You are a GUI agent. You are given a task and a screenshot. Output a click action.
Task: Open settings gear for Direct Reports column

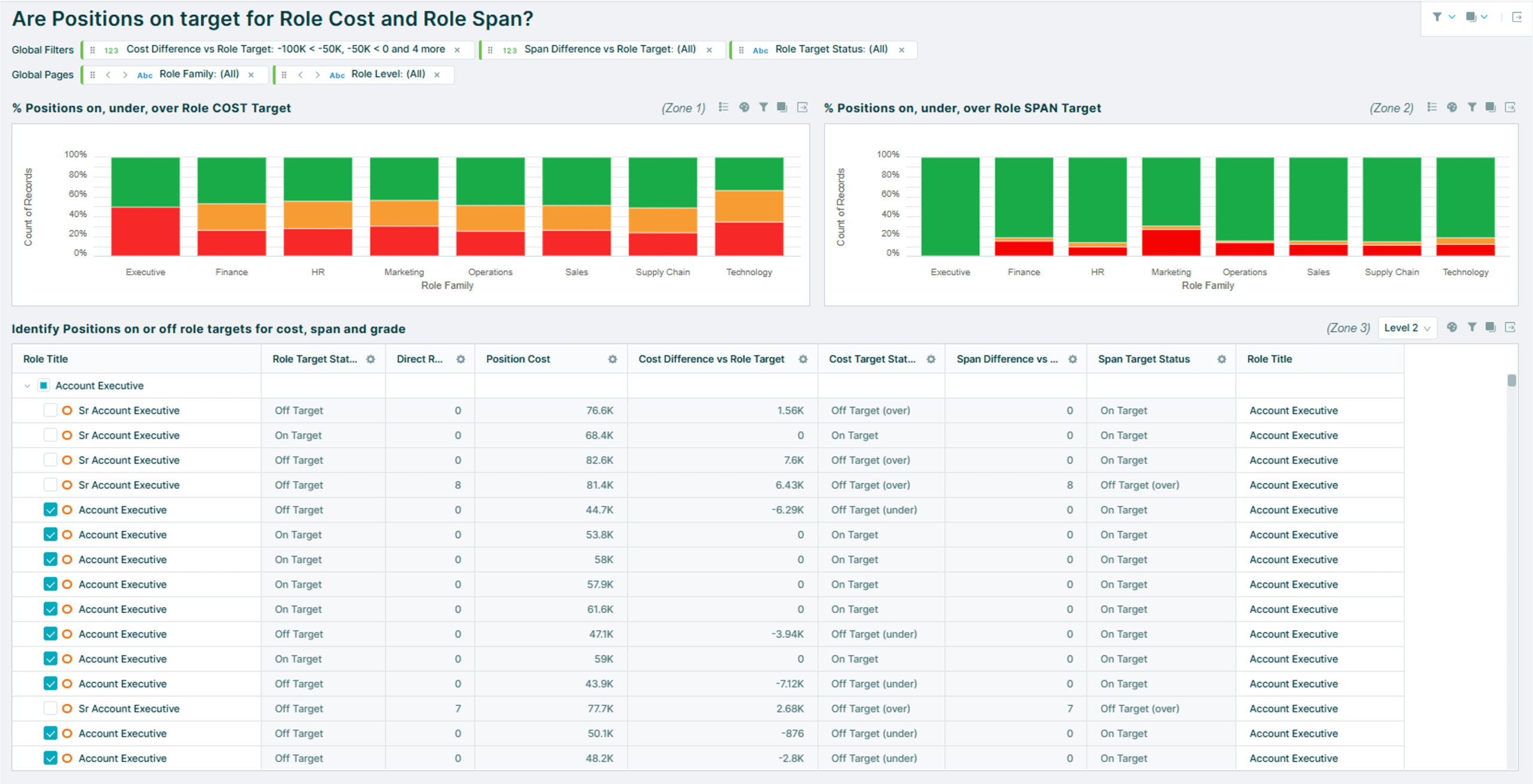[460, 359]
